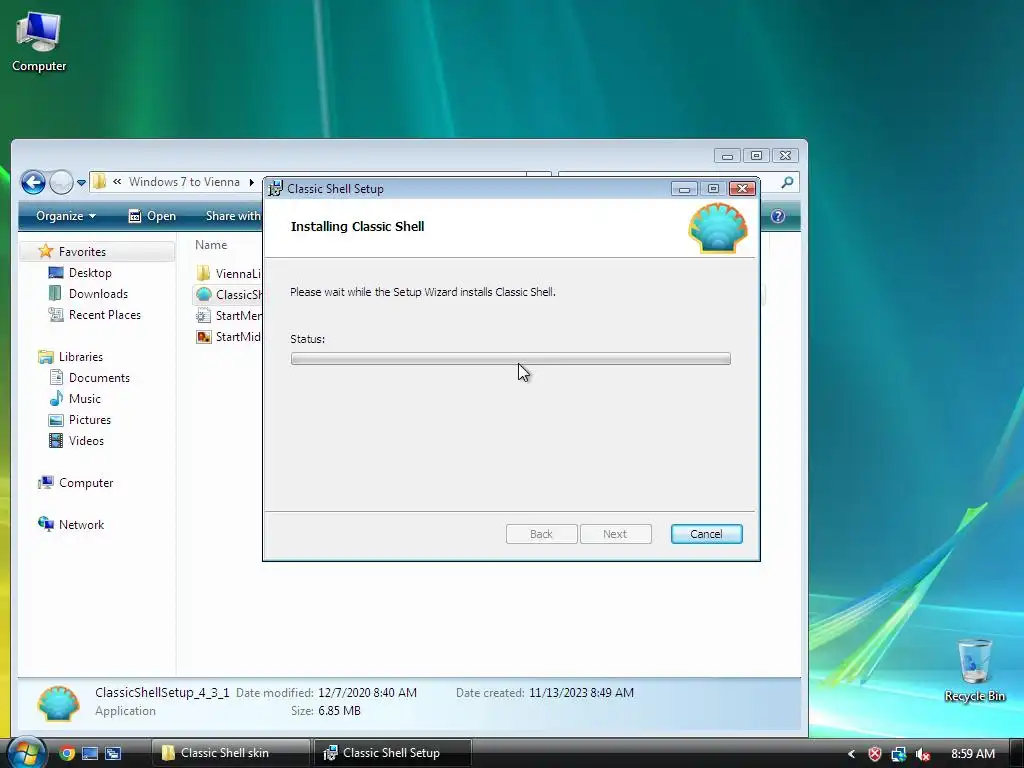
Task: Select the ViennaLi folder in file list
Action: [228, 273]
